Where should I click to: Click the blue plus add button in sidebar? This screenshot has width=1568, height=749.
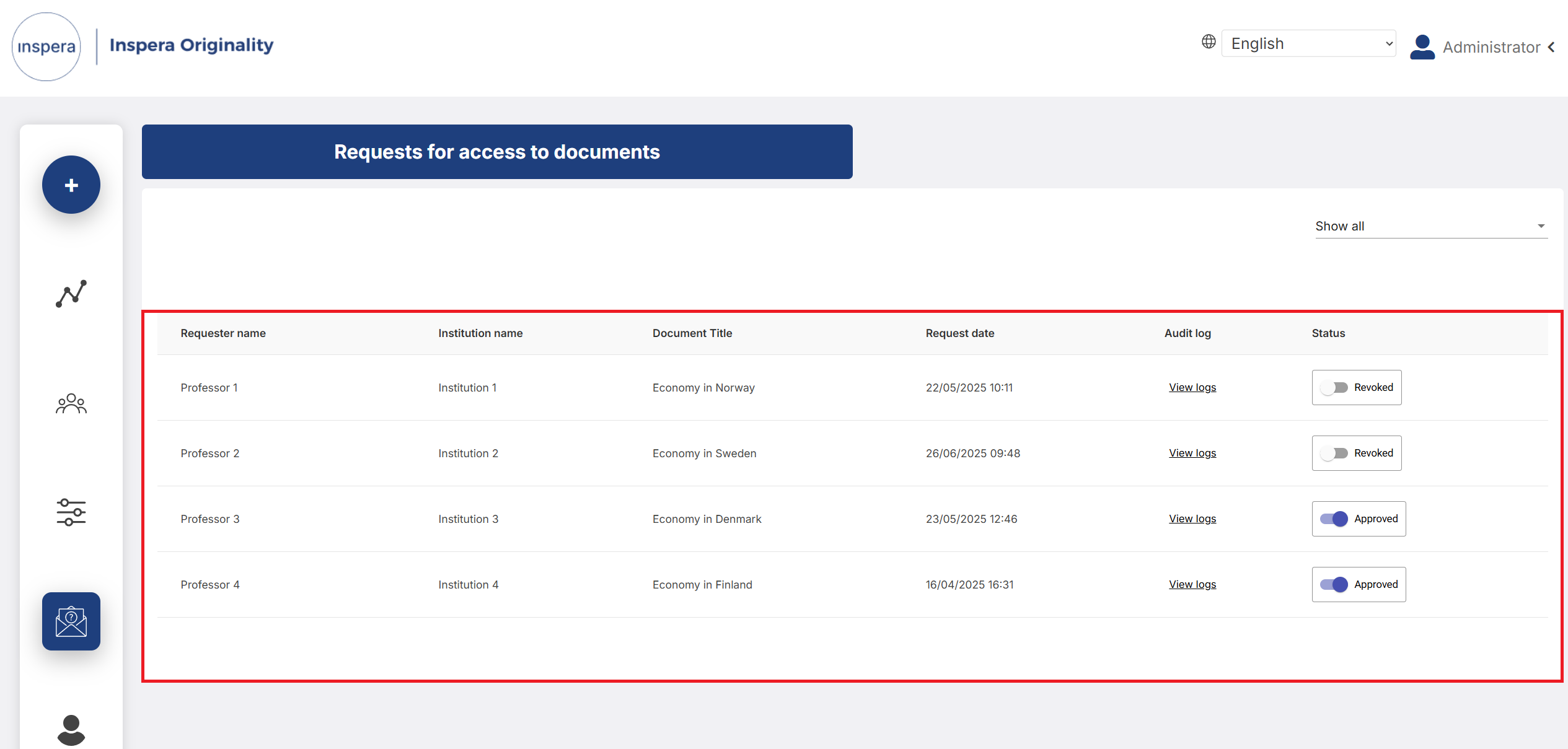(x=71, y=185)
